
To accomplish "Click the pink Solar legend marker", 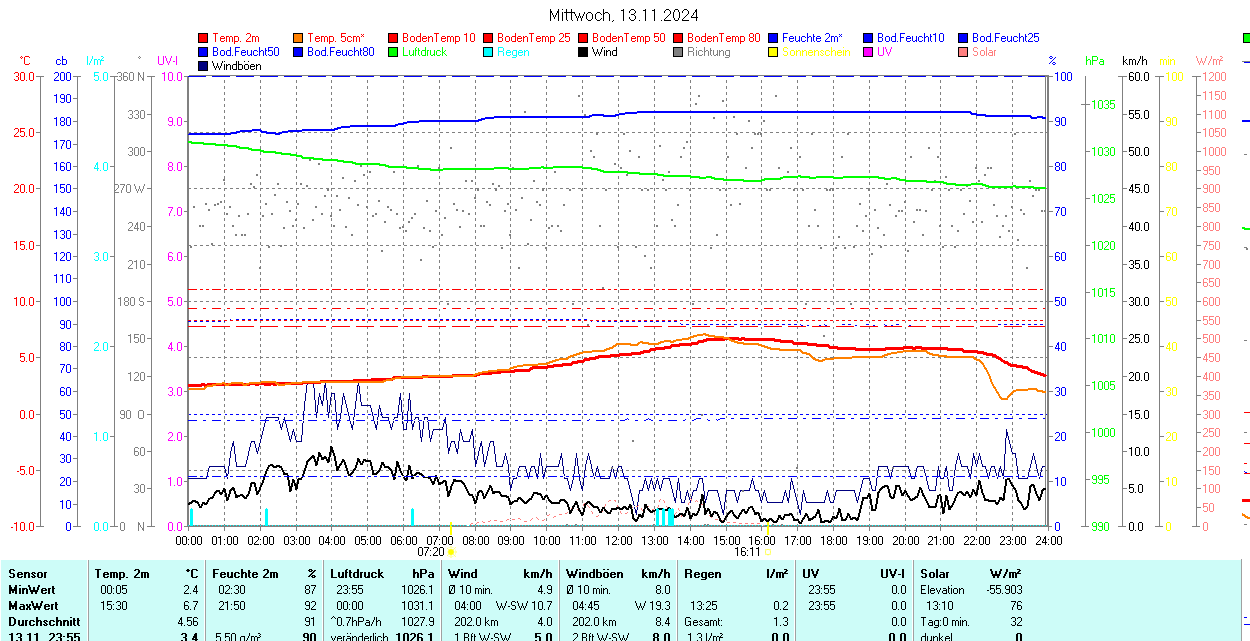I will pyautogui.click(x=962, y=52).
